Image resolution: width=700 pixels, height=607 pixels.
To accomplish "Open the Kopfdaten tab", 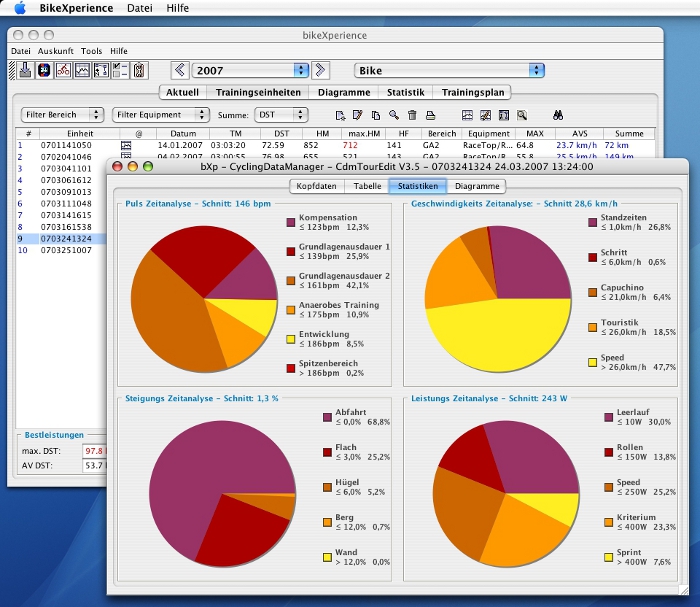I will pyautogui.click(x=317, y=185).
